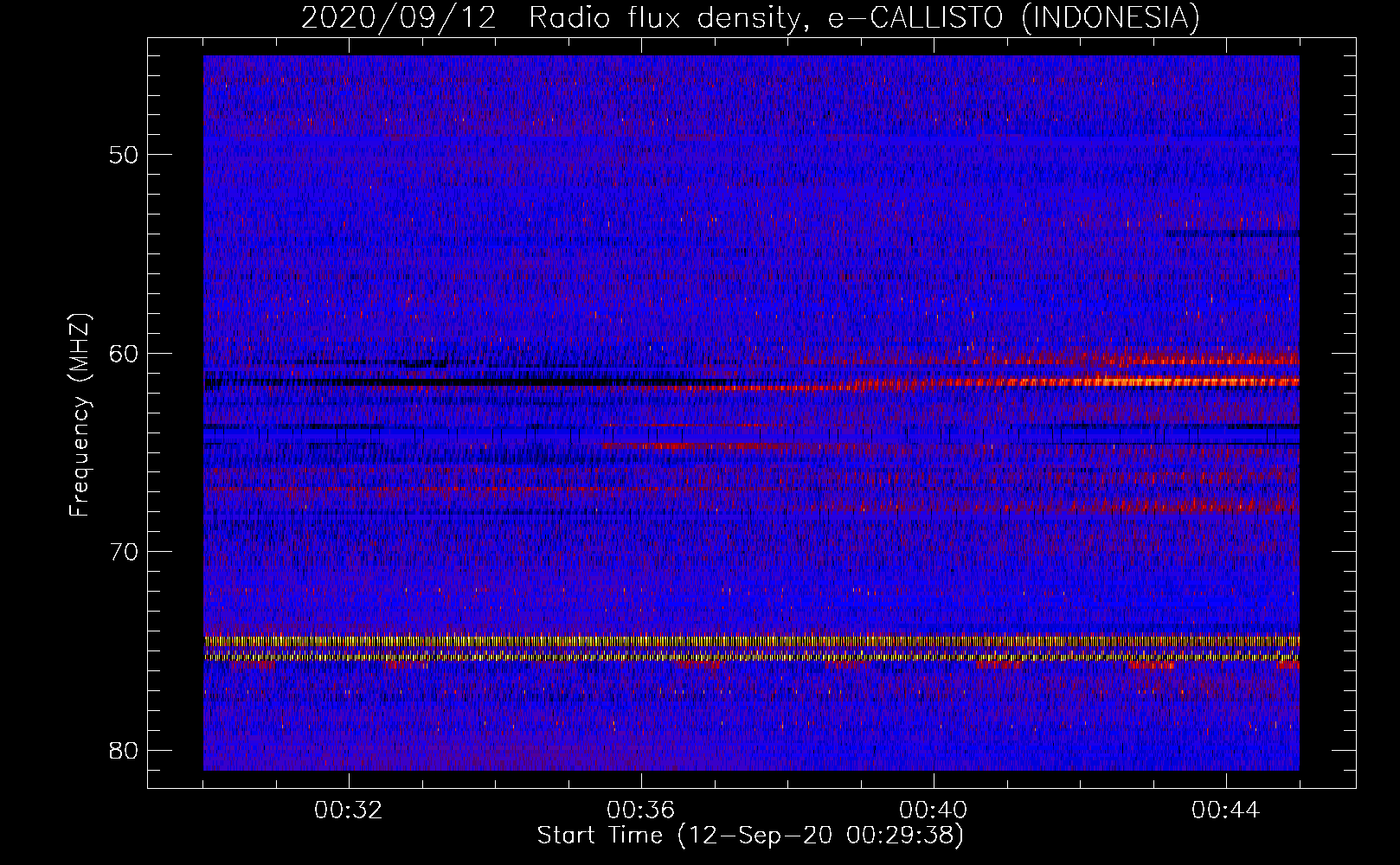The image size is (1400, 865).
Task: Click the 00:40 time tick label
Action: pos(934,810)
